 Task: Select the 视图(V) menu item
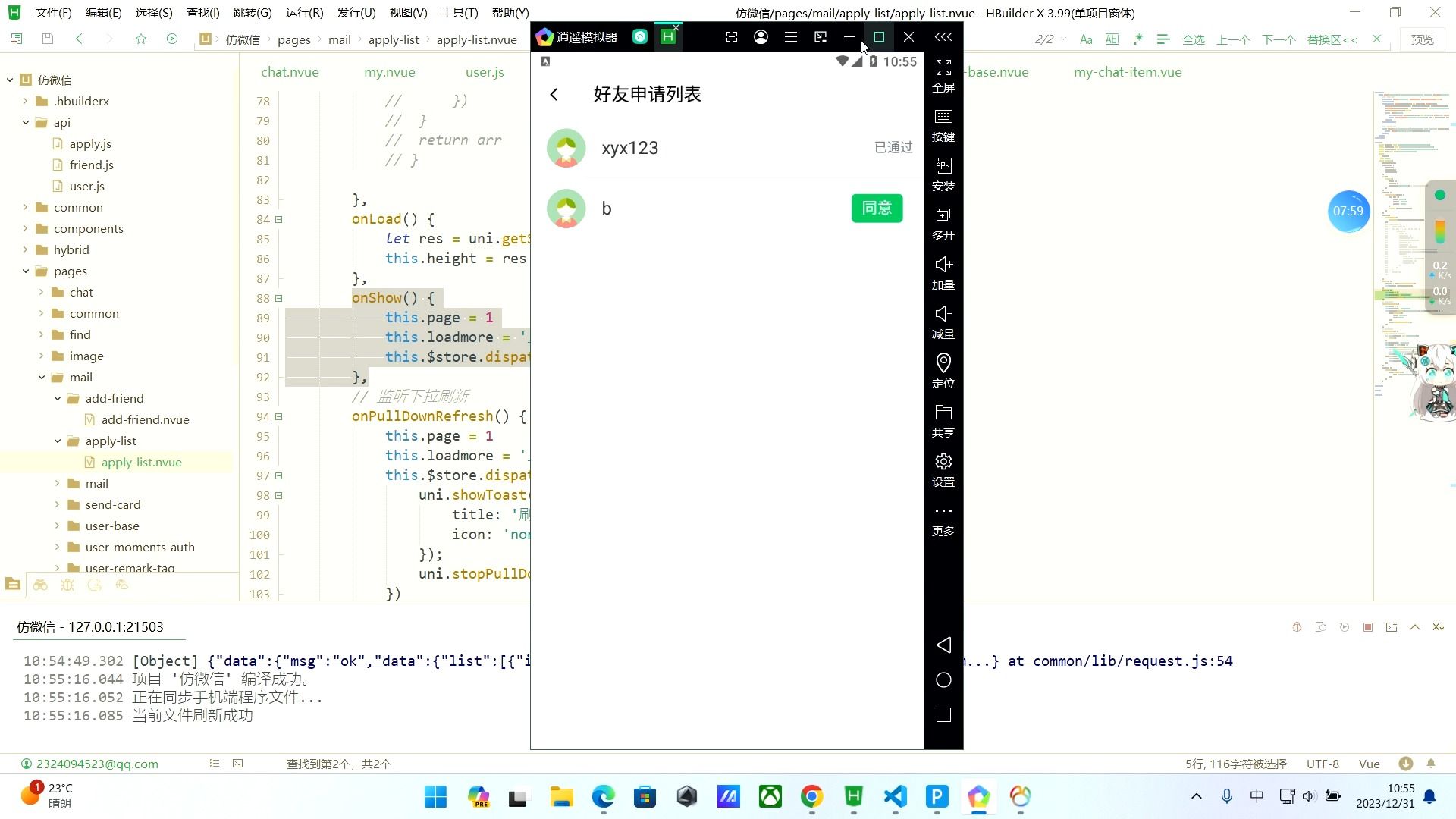tap(408, 12)
